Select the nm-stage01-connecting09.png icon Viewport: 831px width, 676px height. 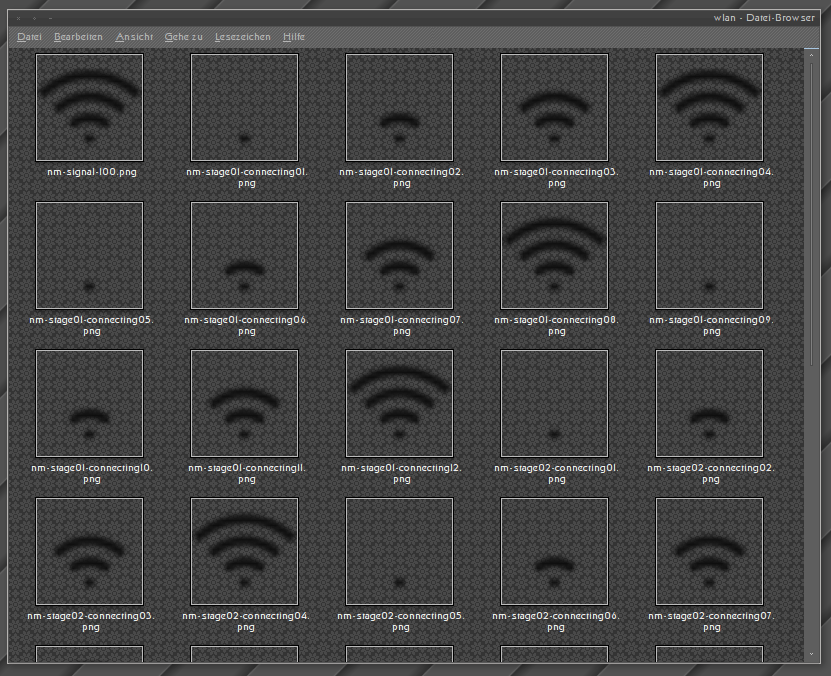pyautogui.click(x=710, y=255)
